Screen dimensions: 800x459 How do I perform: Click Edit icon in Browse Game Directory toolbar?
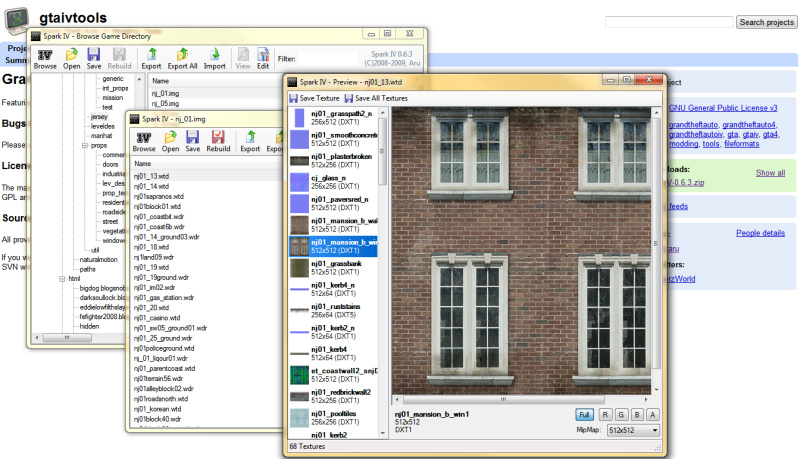point(263,59)
